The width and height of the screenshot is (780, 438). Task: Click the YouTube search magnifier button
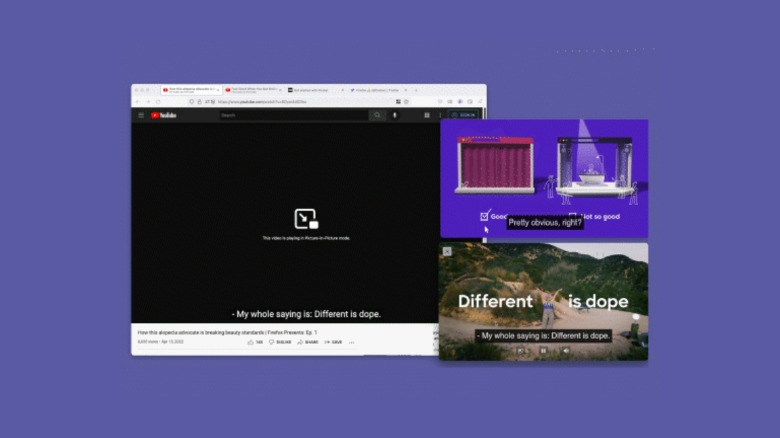[377, 115]
